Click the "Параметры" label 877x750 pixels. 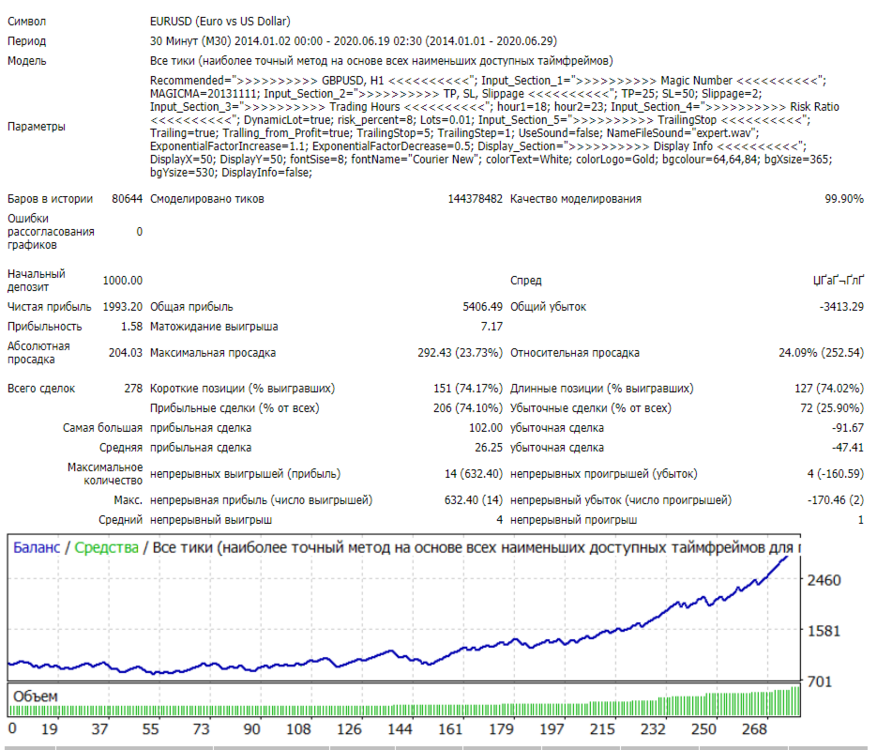[x=36, y=126]
